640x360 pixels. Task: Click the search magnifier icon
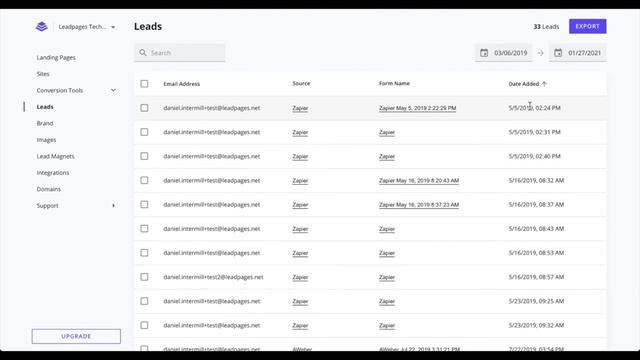tap(143, 53)
